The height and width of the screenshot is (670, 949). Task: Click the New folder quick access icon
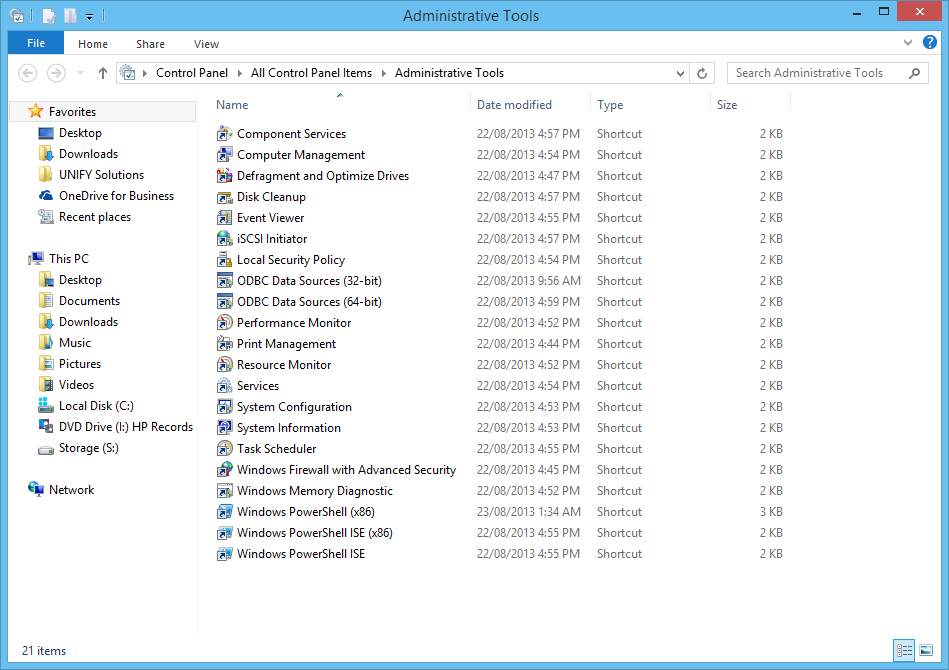pyautogui.click(x=71, y=16)
